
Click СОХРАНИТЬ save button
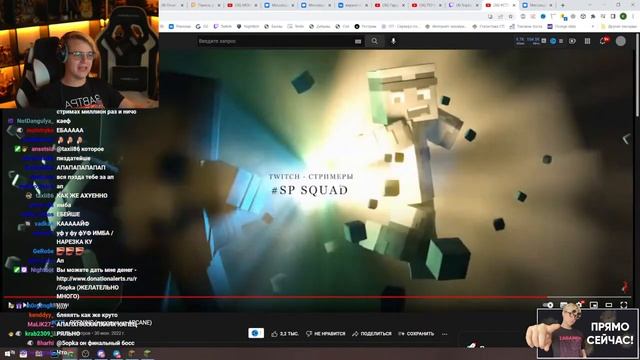coord(416,333)
